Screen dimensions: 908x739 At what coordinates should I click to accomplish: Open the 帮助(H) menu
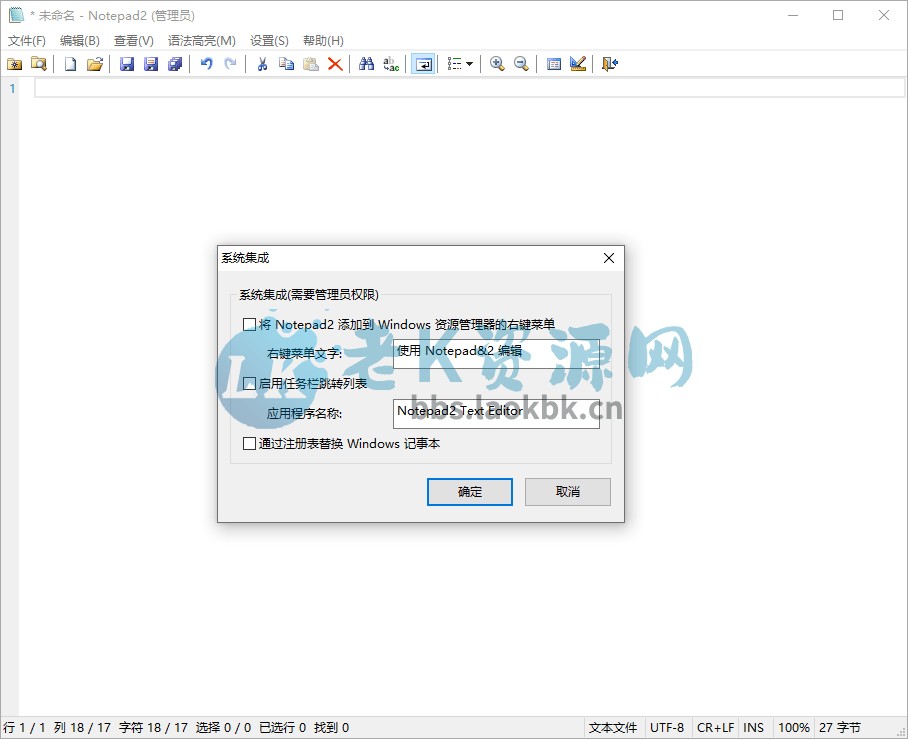click(323, 41)
